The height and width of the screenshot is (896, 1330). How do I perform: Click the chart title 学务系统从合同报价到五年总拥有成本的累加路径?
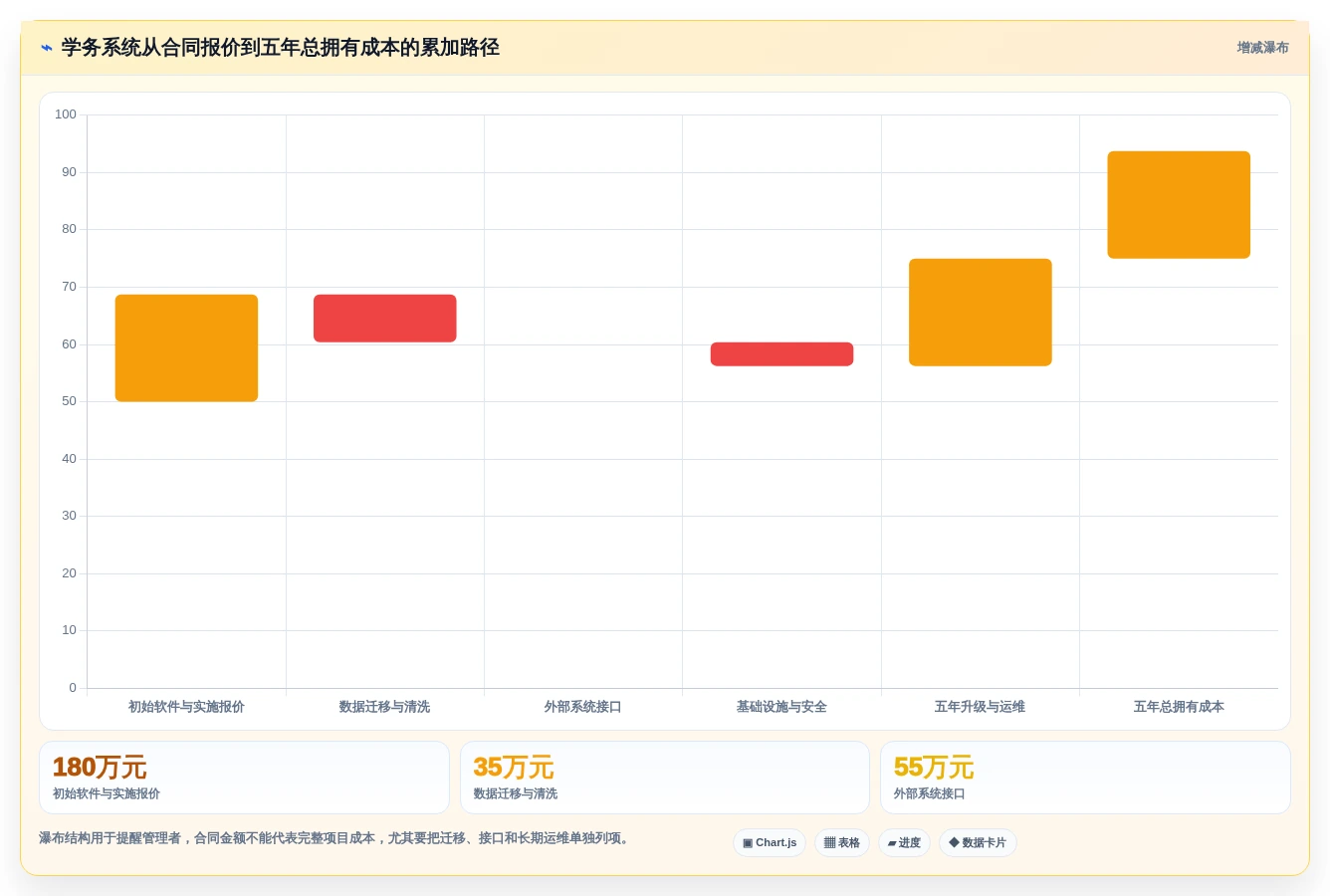point(281,48)
